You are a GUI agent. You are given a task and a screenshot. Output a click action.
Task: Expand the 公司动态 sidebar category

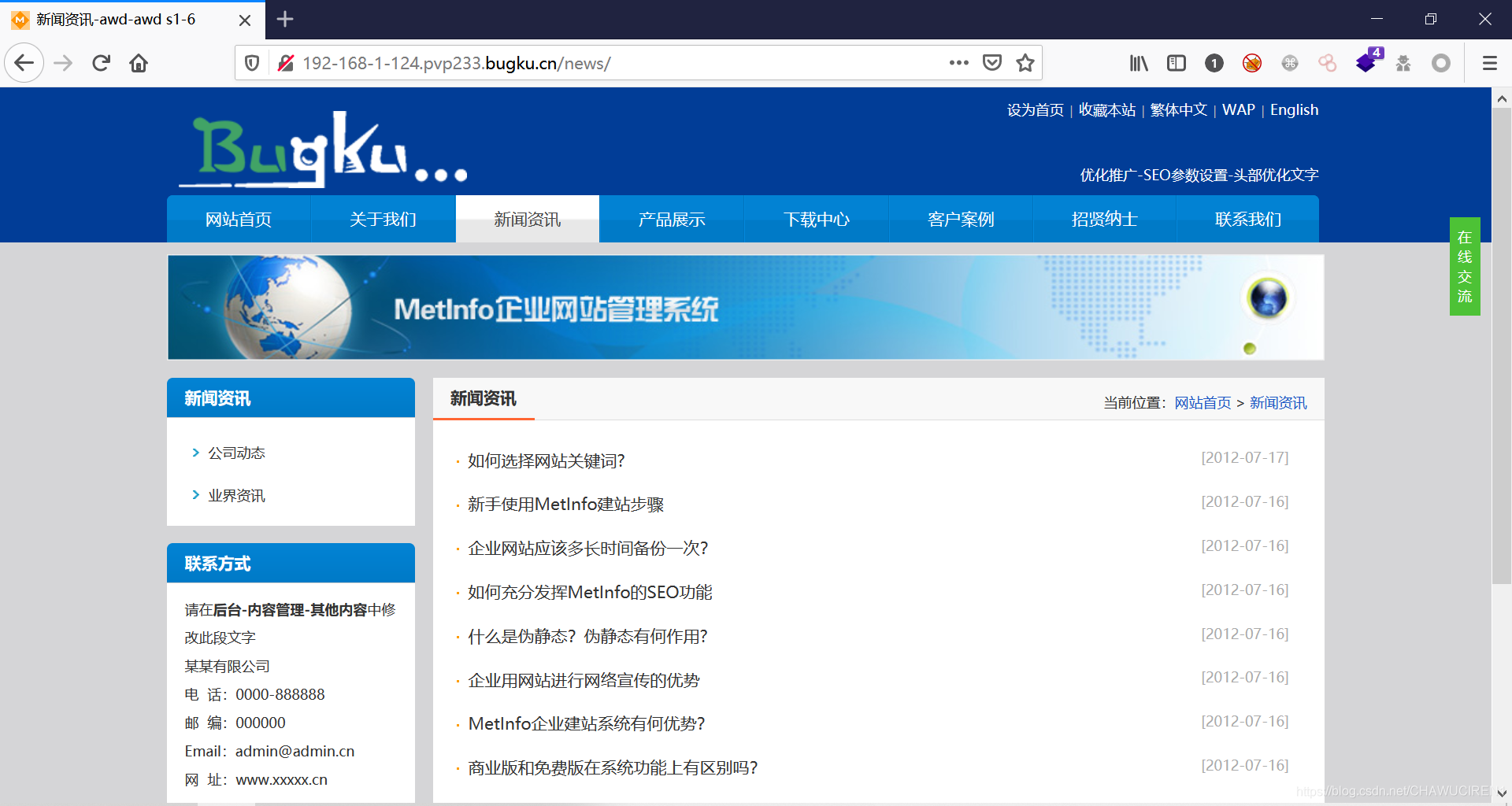click(236, 453)
